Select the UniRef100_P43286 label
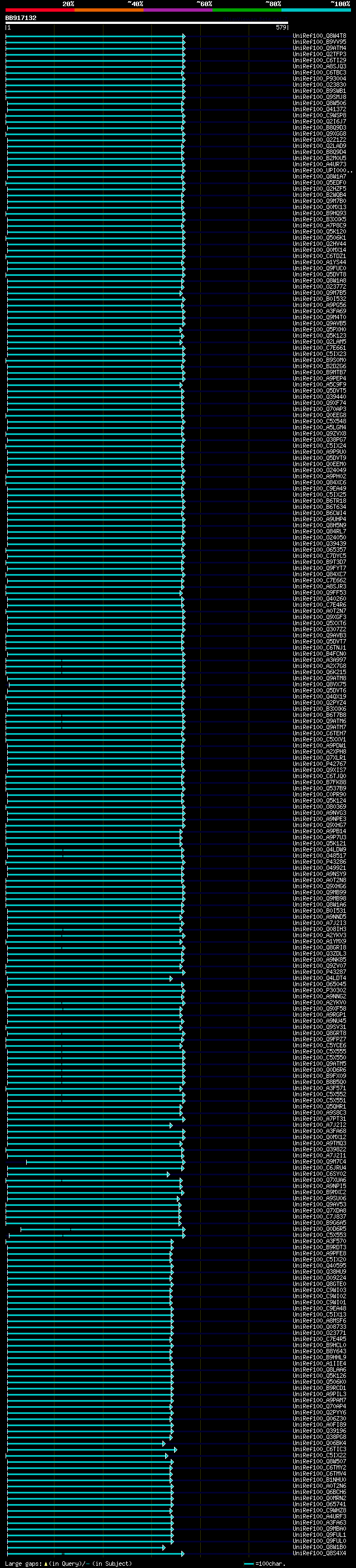Image resolution: width=356 pixels, height=1568 pixels. point(319,862)
